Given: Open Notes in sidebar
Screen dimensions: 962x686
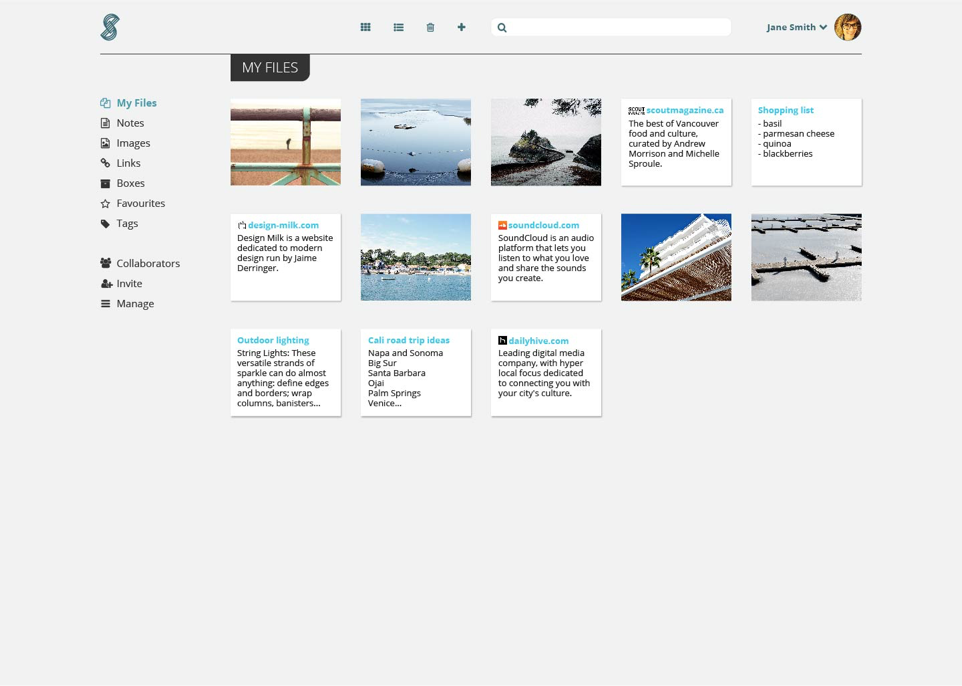Looking at the screenshot, I should (123, 123).
